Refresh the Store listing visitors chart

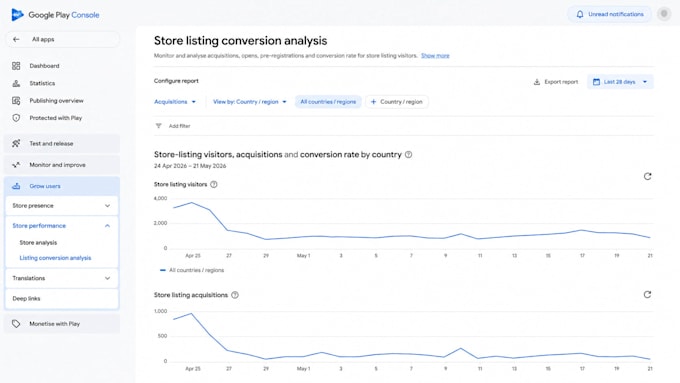[647, 177]
